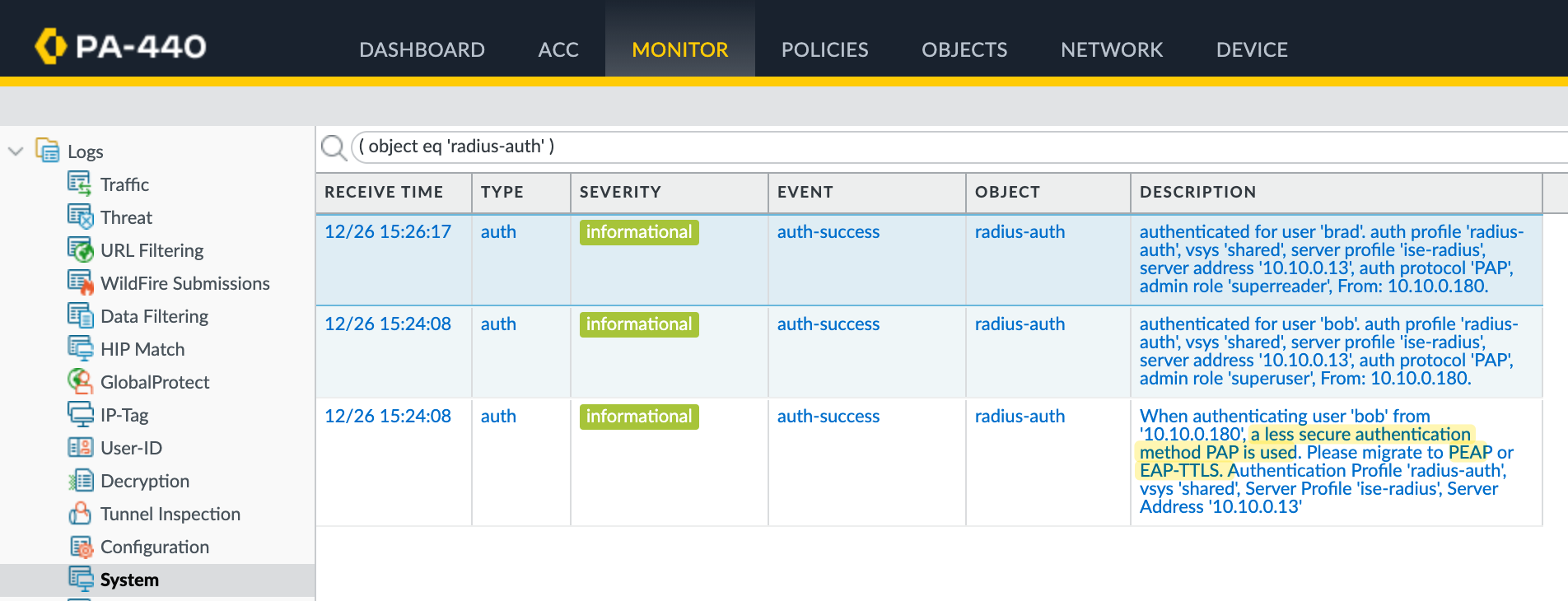The width and height of the screenshot is (1568, 601).
Task: Switch to the POLICIES tab
Action: click(x=824, y=49)
